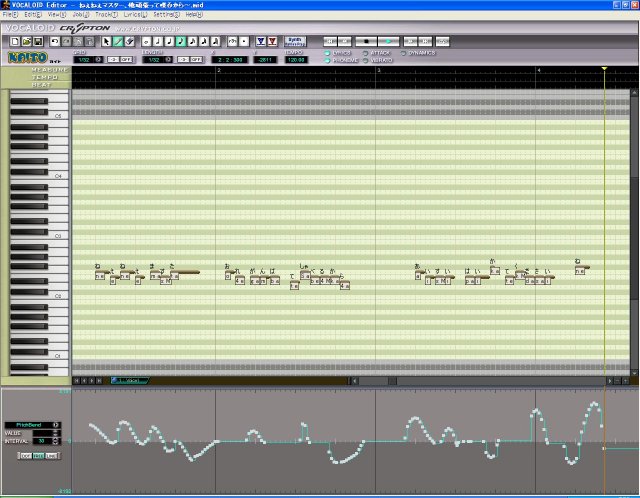The width and height of the screenshot is (640, 498).
Task: Click the rewind-to-start transport button
Action: [x=330, y=42]
